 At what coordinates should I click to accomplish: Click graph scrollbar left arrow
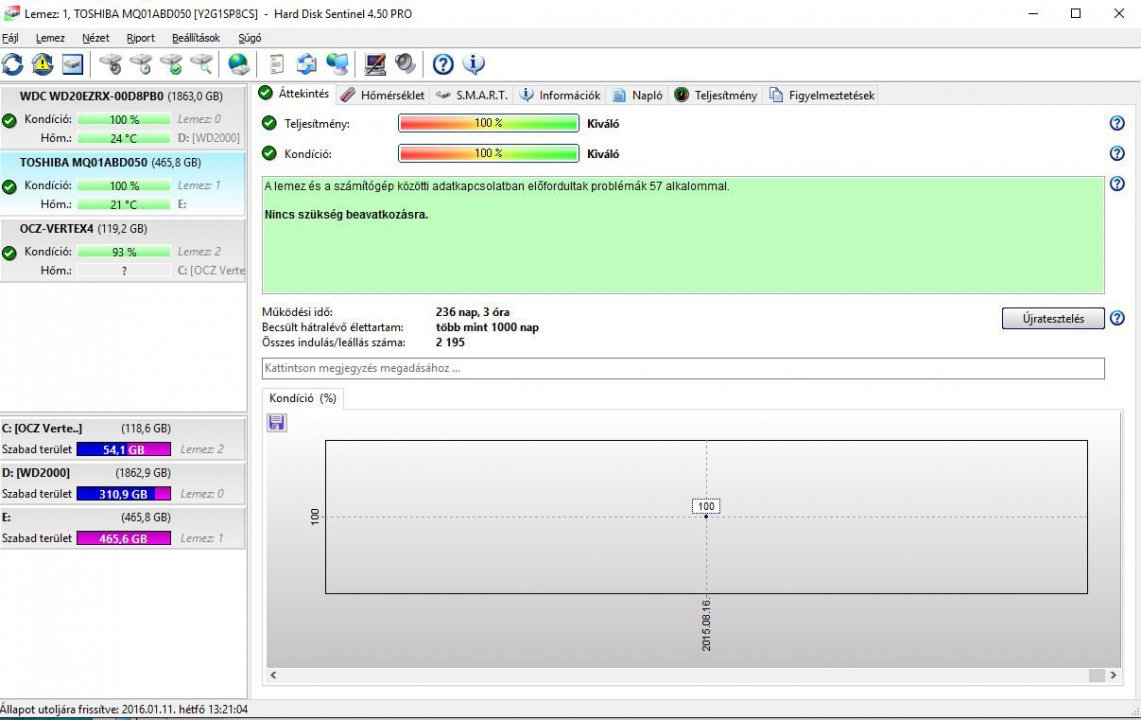tap(274, 675)
